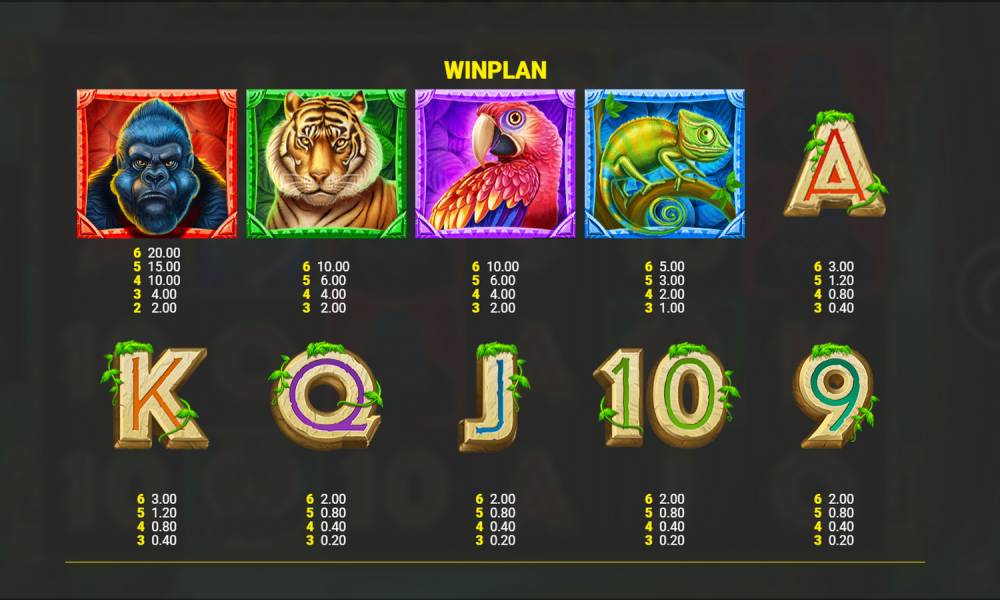
Task: Select the tiger symbol tile
Action: 326,163
